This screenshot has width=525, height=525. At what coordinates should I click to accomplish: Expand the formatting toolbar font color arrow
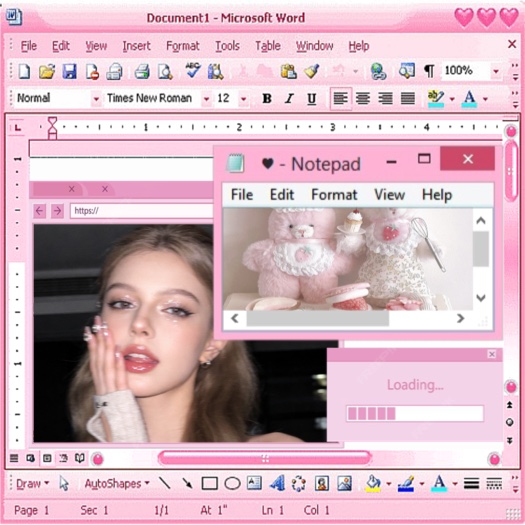coord(485,99)
